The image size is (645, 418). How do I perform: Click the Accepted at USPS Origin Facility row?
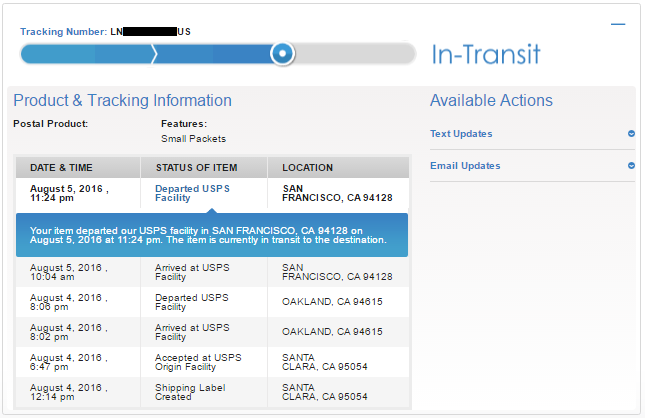pos(212,362)
